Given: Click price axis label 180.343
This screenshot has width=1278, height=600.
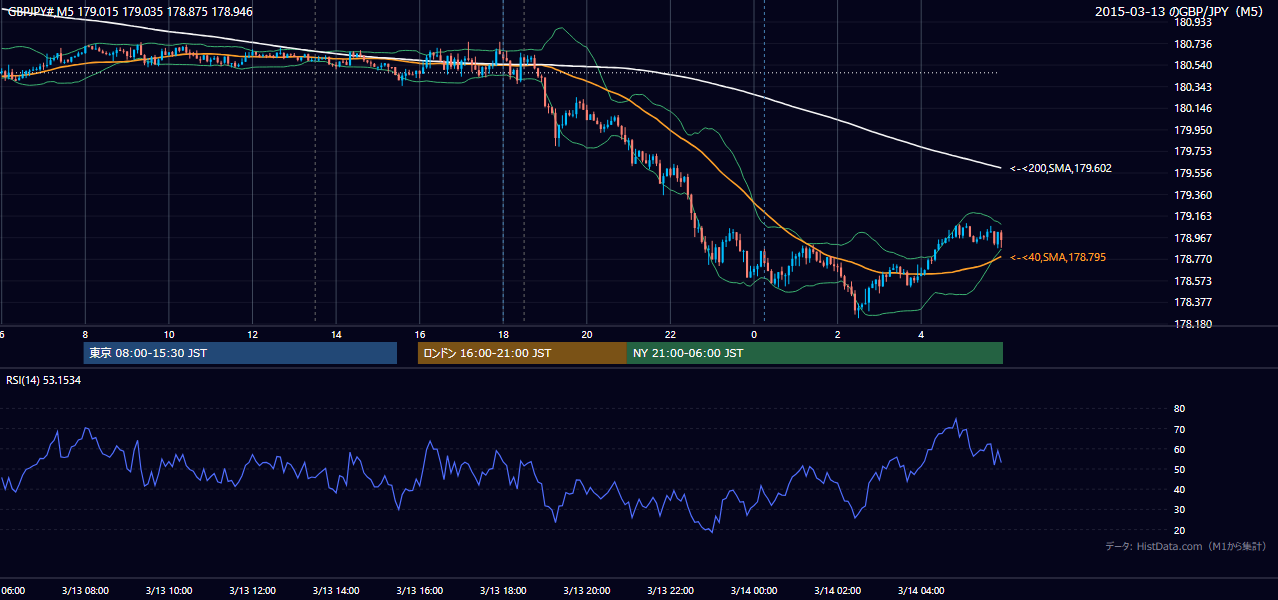Looking at the screenshot, I should (x=1193, y=87).
